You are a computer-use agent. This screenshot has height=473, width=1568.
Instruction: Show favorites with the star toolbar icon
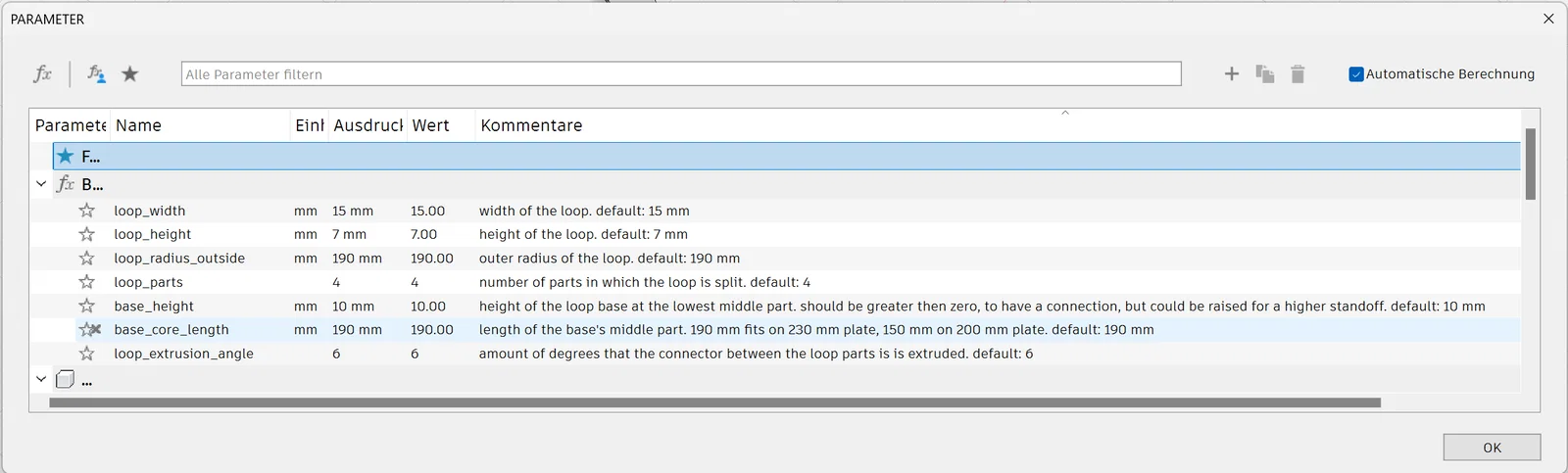click(x=129, y=74)
